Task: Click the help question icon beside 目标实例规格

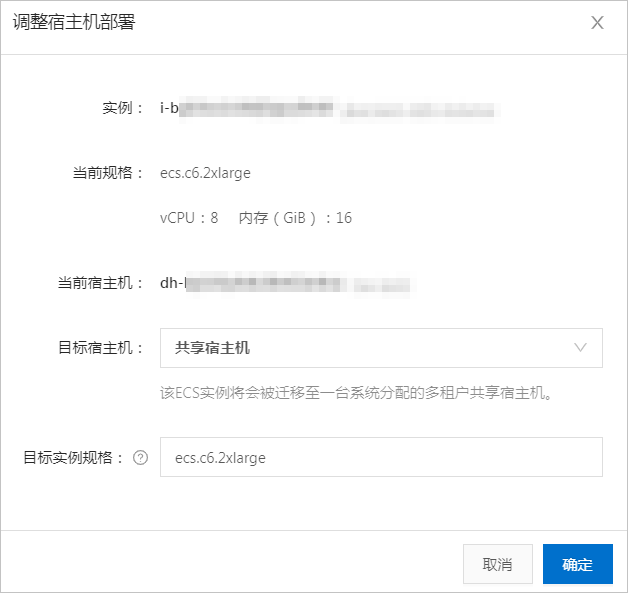Action: (x=141, y=457)
